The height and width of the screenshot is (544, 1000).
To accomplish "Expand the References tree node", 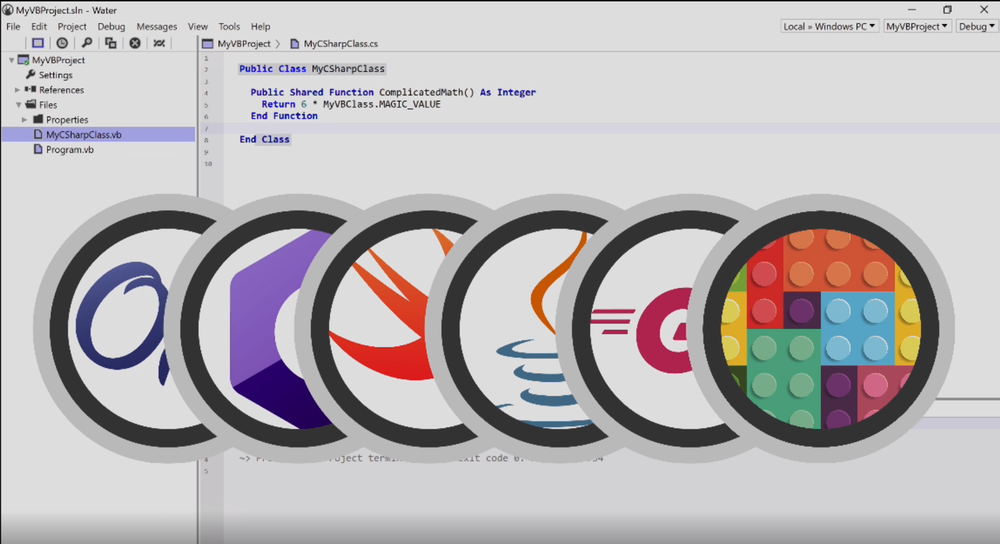I will point(18,90).
